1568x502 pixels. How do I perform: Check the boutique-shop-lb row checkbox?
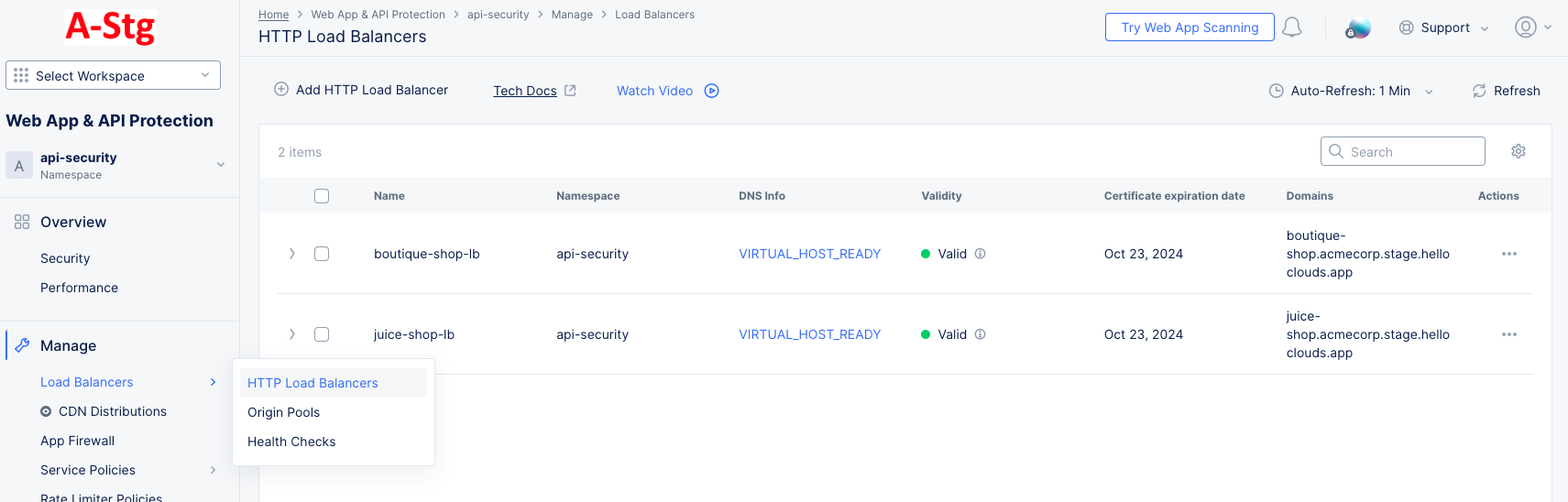(x=322, y=254)
